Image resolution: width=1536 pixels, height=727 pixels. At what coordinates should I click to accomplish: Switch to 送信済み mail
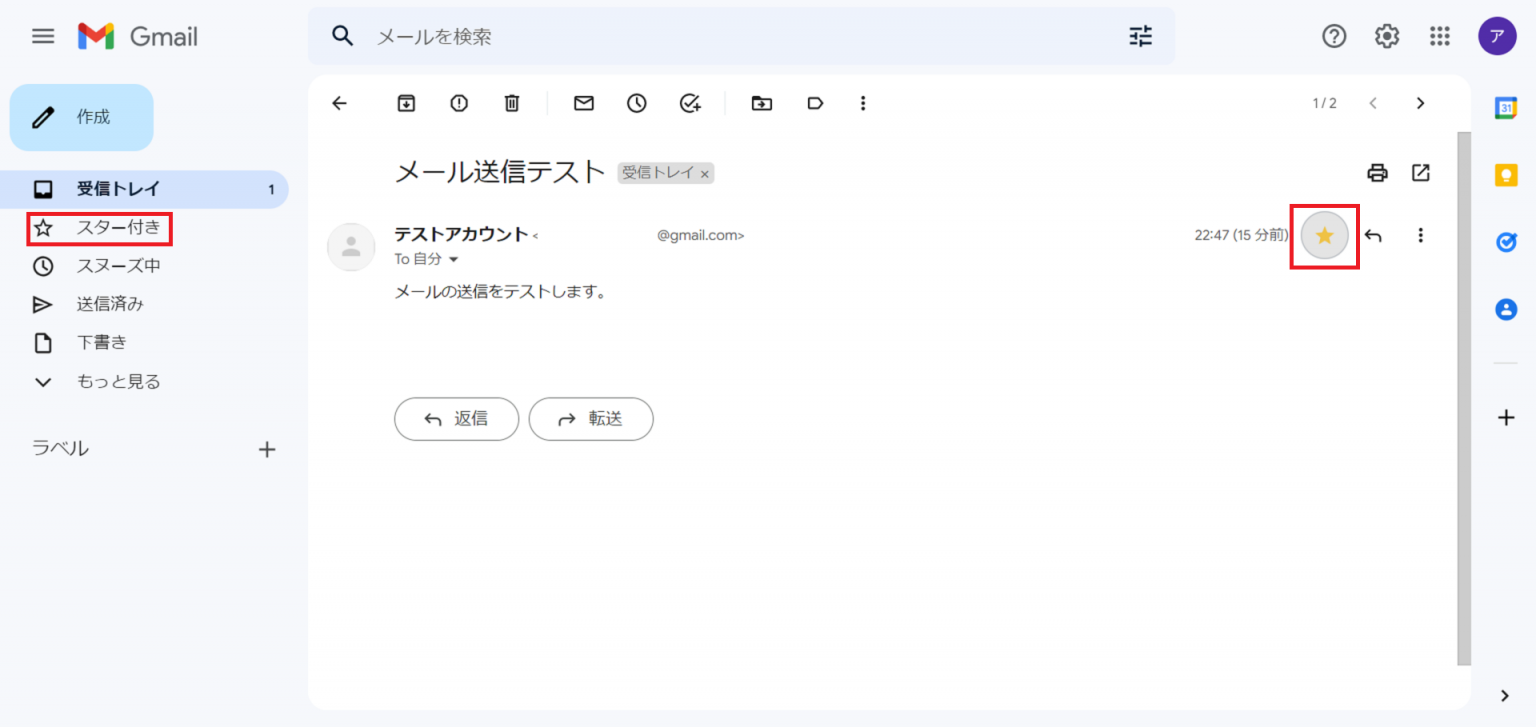tap(110, 304)
